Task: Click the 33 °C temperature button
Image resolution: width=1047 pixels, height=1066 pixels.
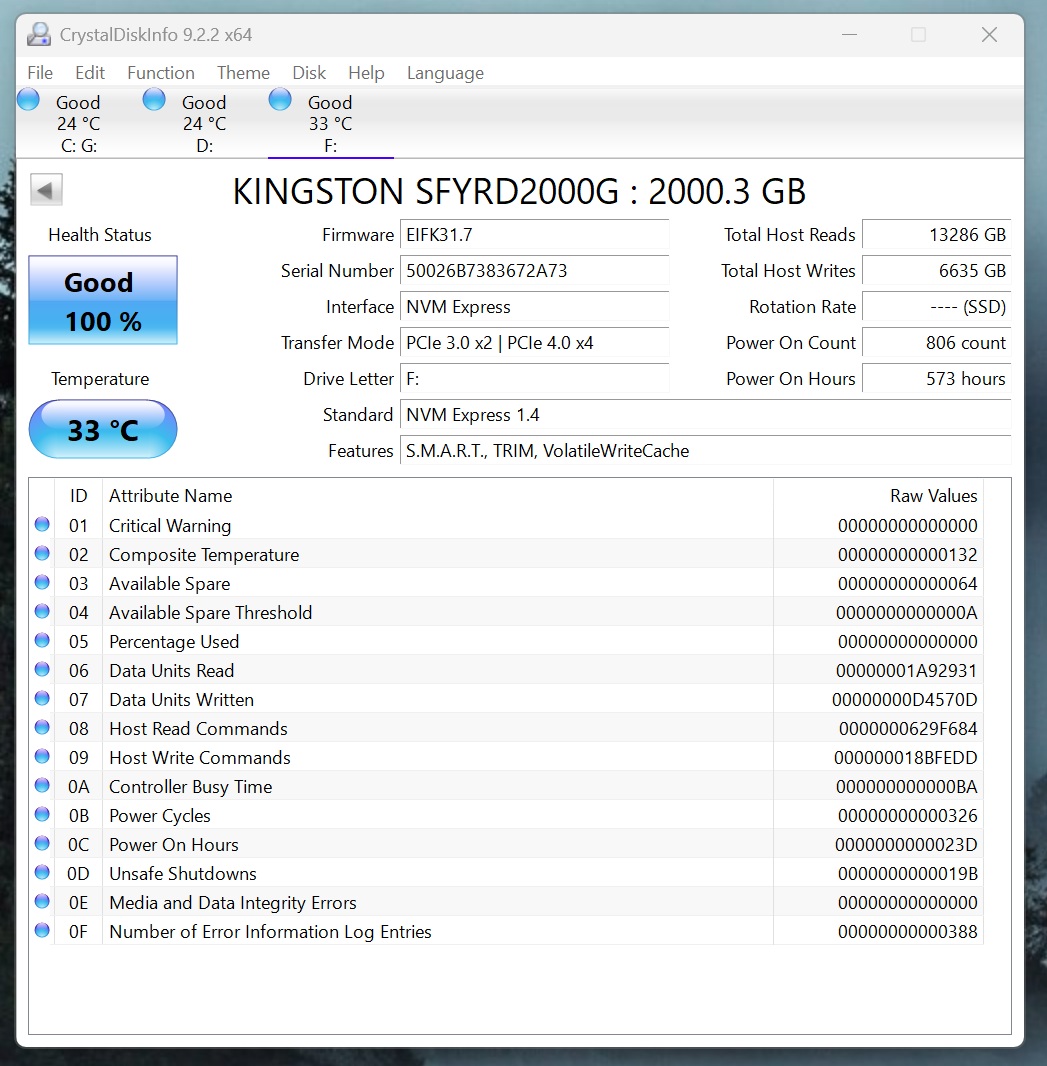Action: pyautogui.click(x=103, y=429)
